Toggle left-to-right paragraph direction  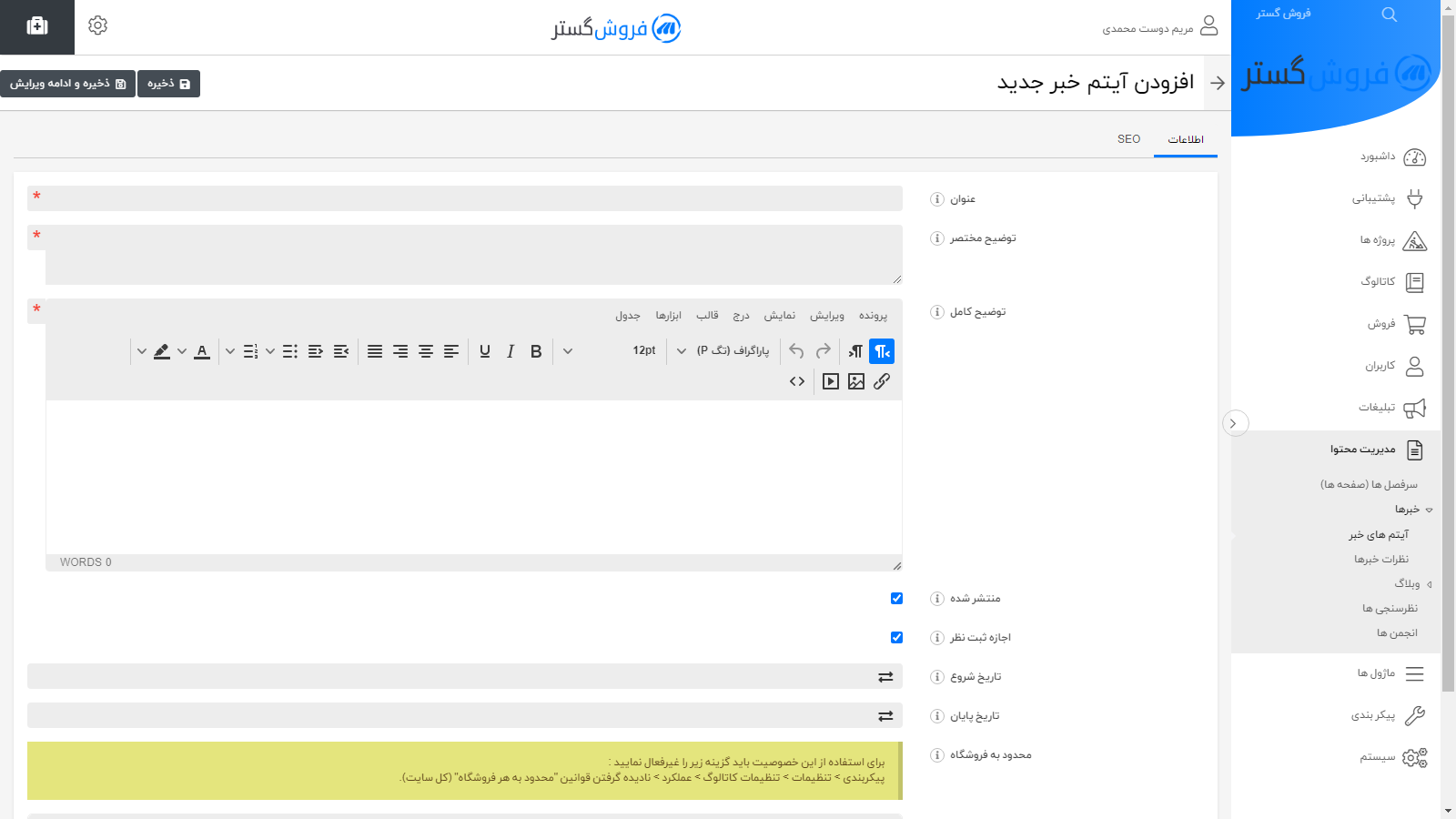pos(854,350)
